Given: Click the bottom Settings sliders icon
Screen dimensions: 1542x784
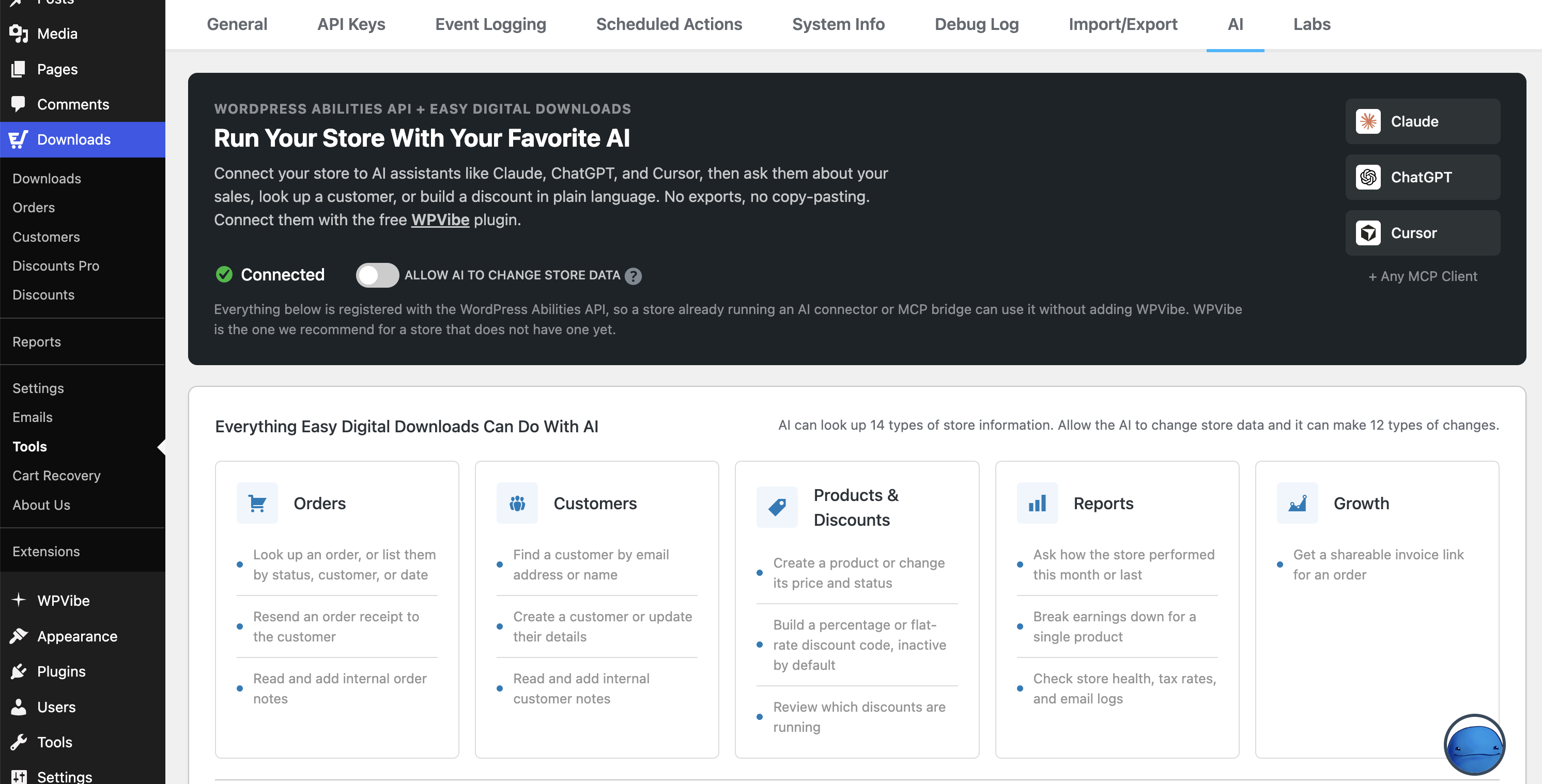Looking at the screenshot, I should point(19,776).
